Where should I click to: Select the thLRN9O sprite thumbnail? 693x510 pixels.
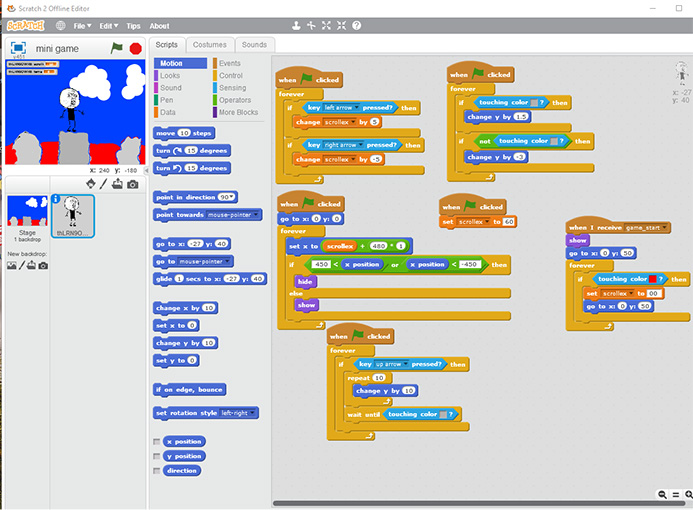tap(73, 216)
